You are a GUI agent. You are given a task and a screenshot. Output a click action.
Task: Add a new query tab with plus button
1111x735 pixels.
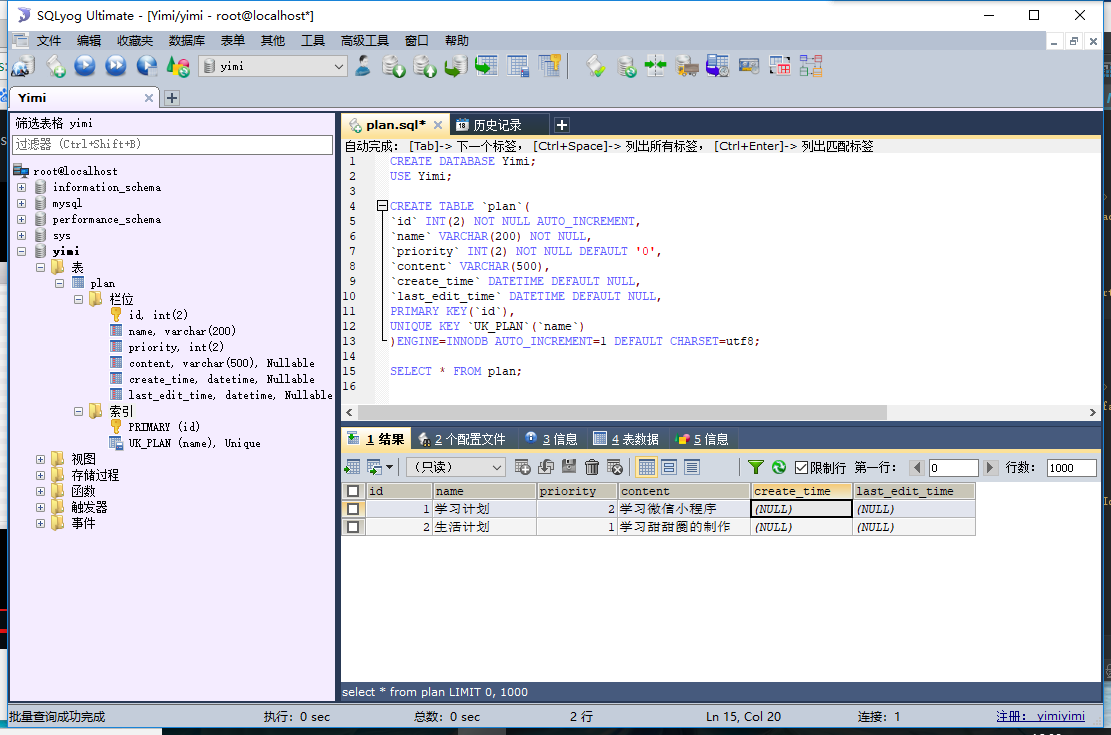click(561, 125)
